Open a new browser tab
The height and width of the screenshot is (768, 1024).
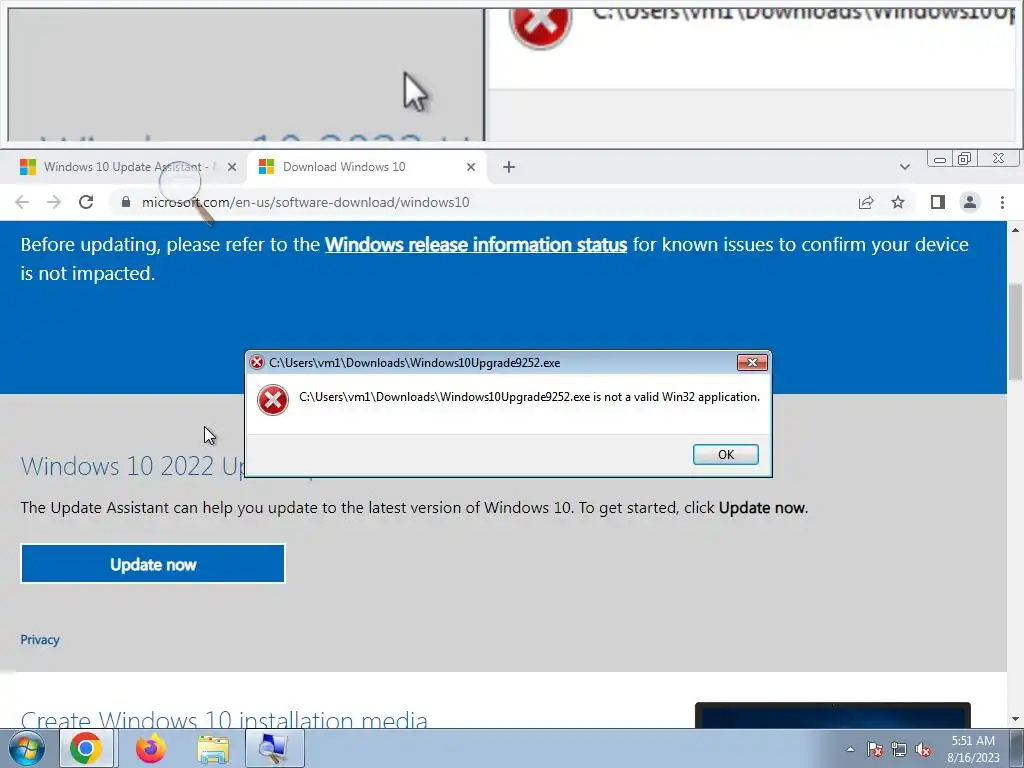tap(509, 167)
